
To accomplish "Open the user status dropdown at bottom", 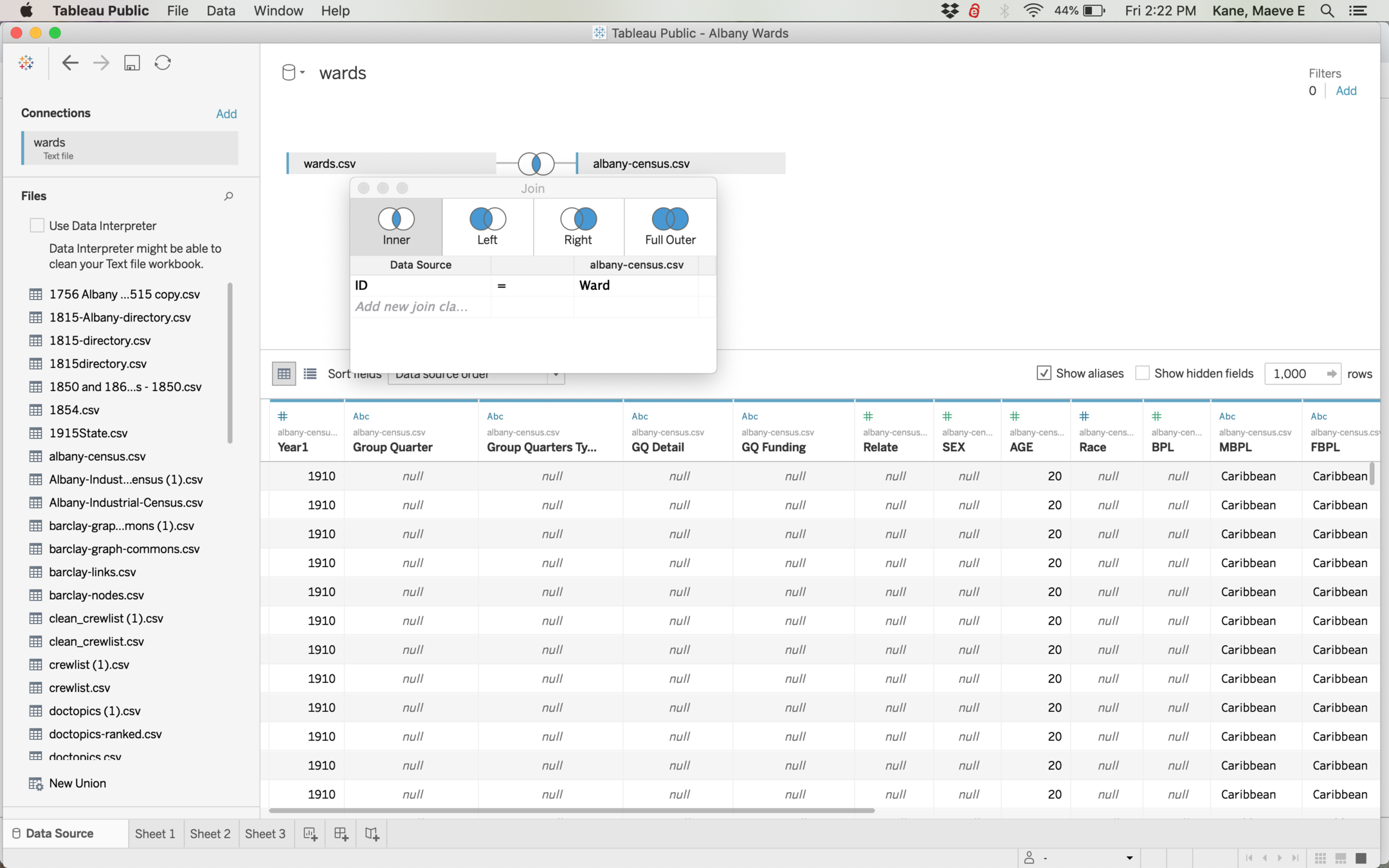I will (1129, 858).
